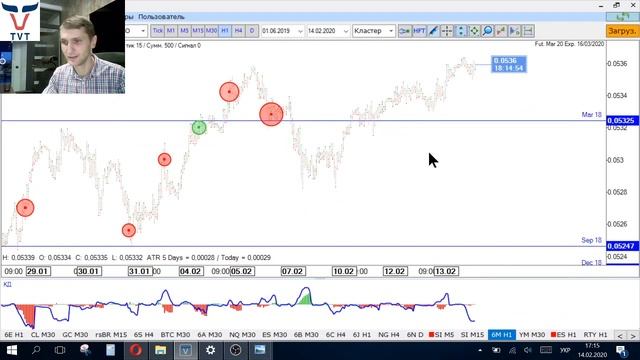Switch to the 6E H1 tab
Image resolution: width=640 pixels, height=360 pixels.
pyautogui.click(x=13, y=335)
